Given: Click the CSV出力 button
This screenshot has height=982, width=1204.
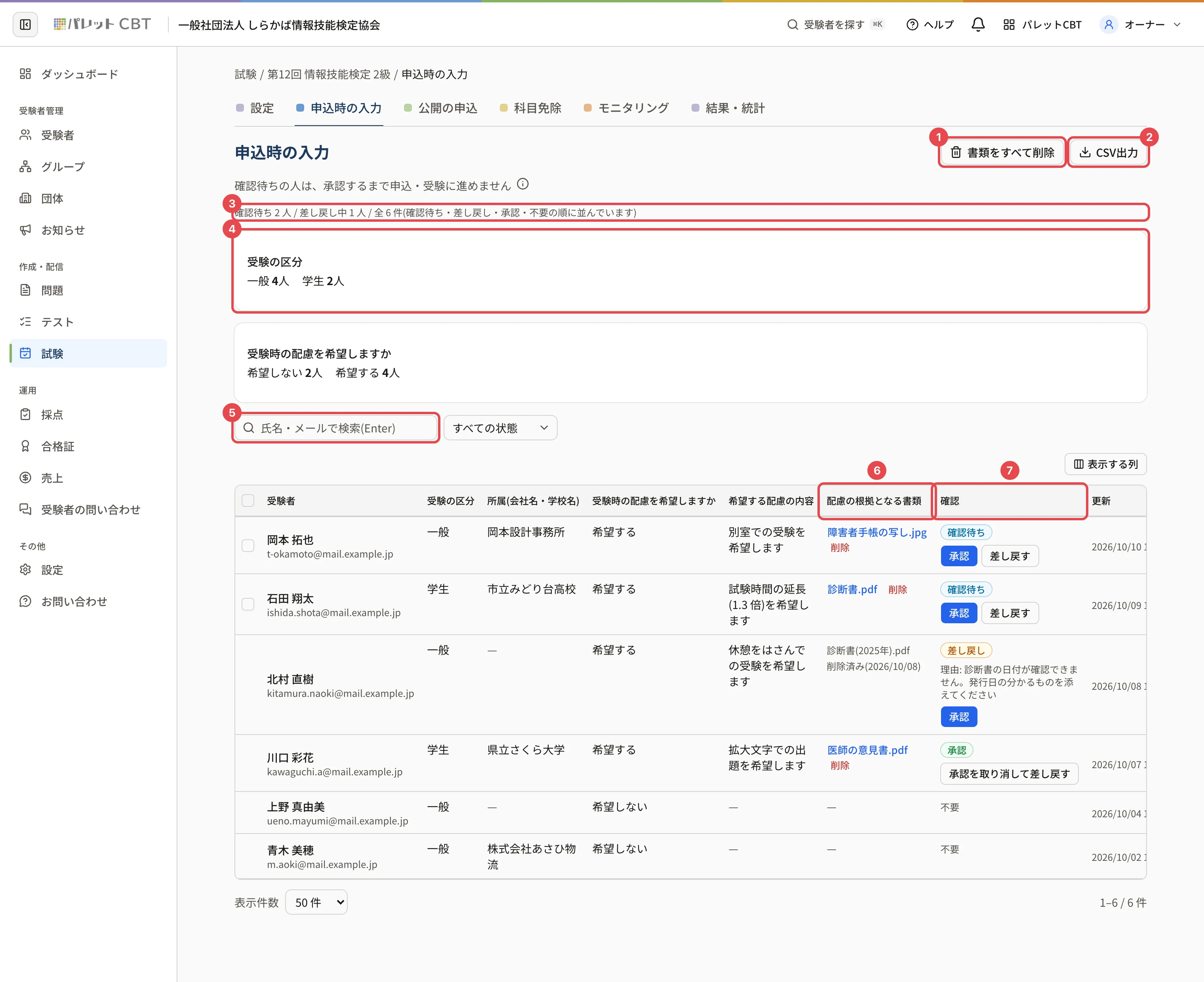Looking at the screenshot, I should click(x=1109, y=152).
